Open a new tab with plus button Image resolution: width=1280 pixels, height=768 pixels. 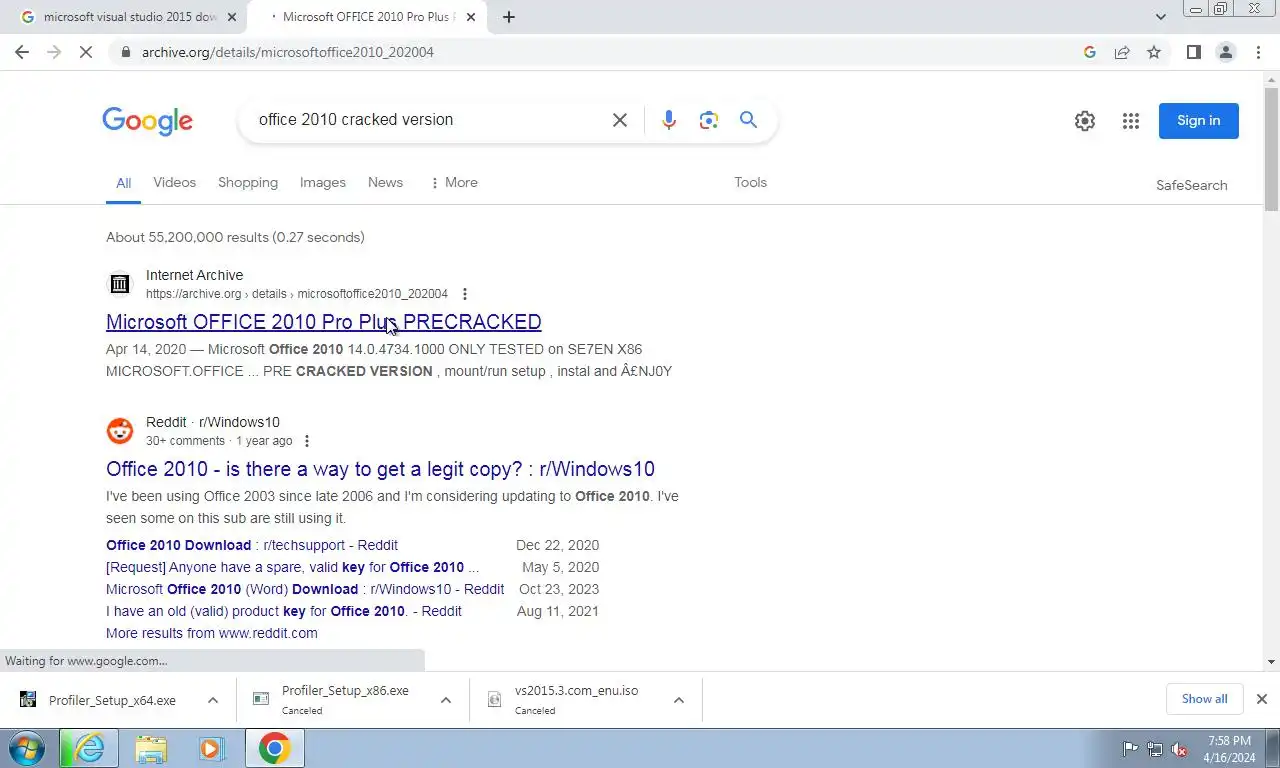pos(508,17)
